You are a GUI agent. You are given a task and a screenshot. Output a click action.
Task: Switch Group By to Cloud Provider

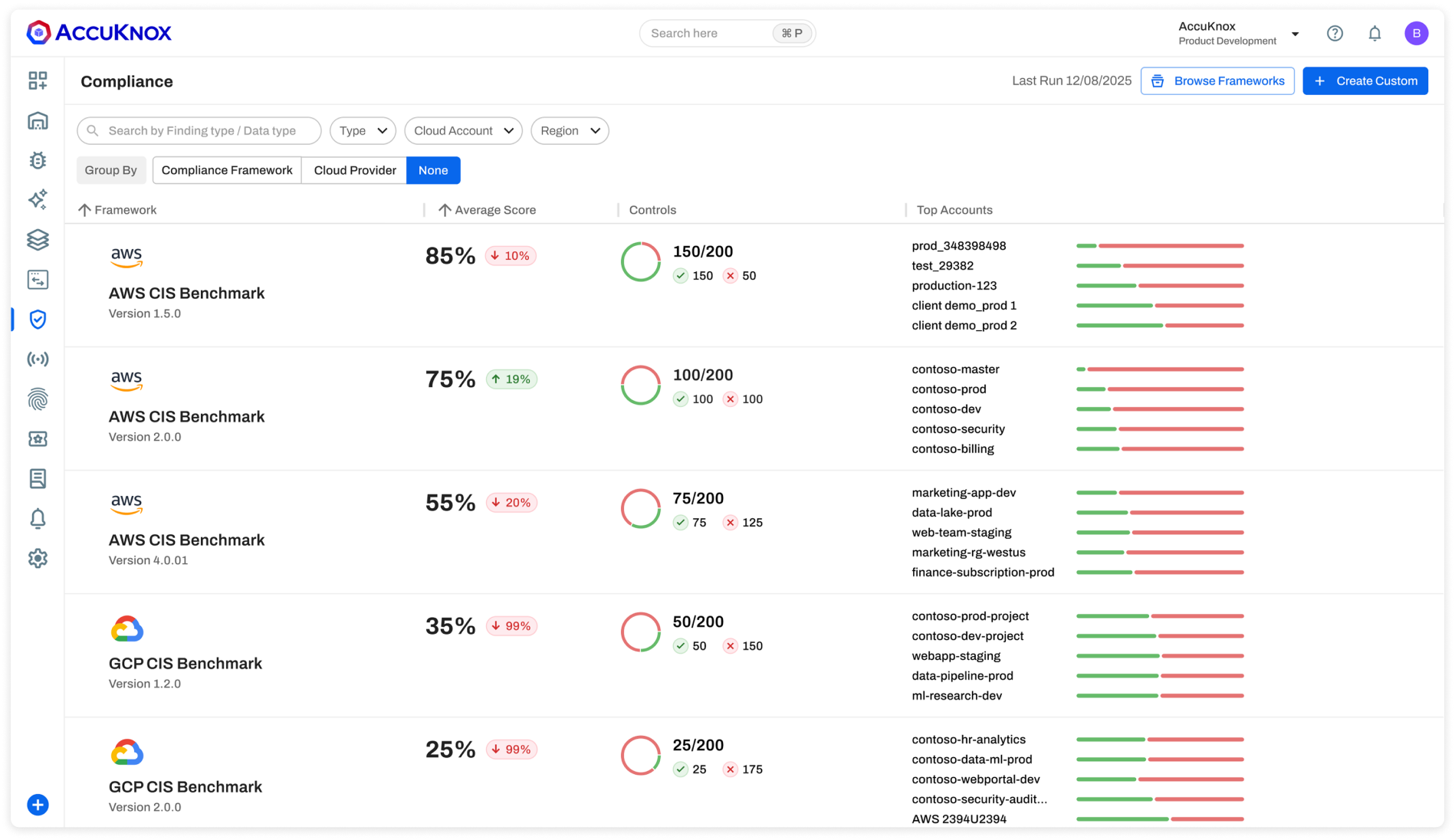353,169
